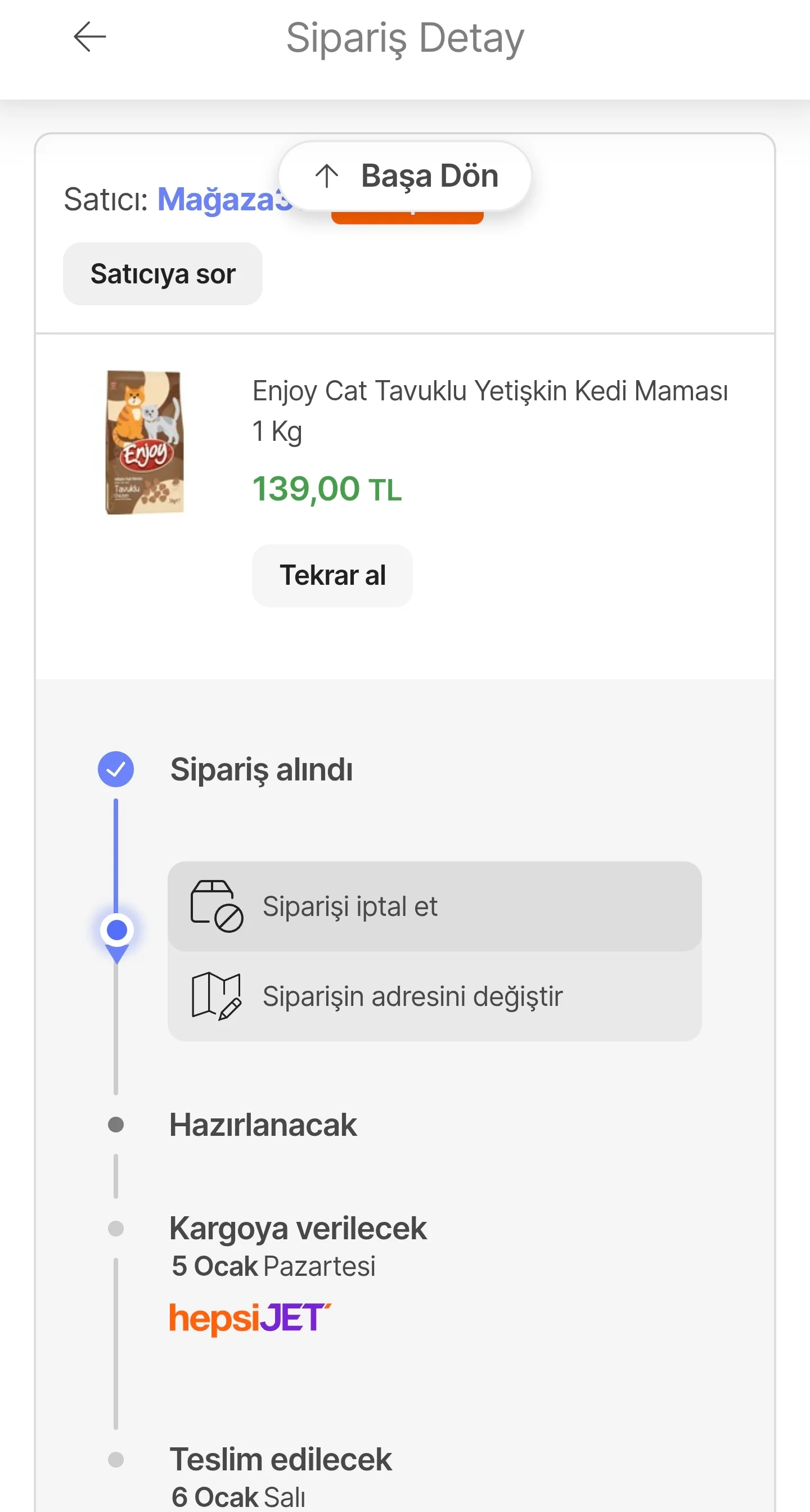Select the Hazırlanacak timeline dot
The width and height of the screenshot is (810, 1512).
click(116, 1125)
